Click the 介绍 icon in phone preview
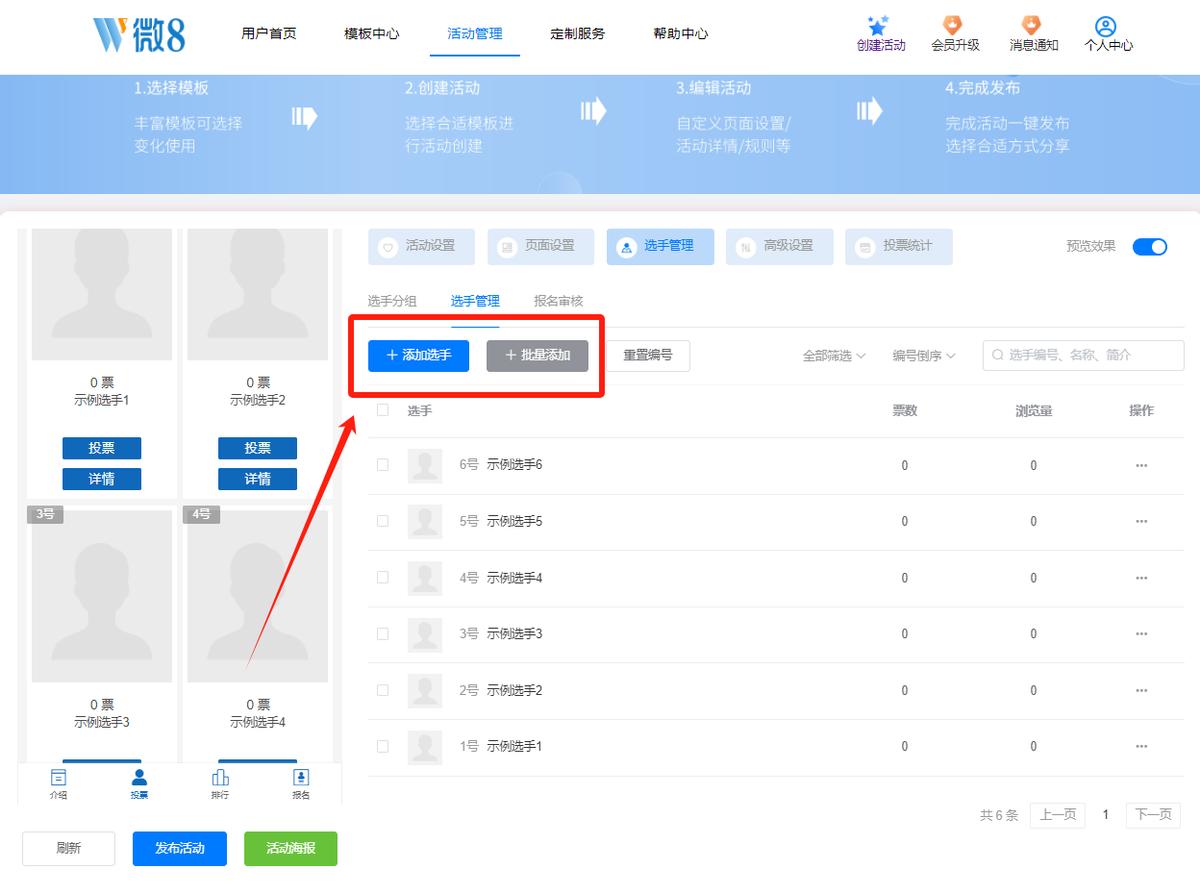Viewport: 1200px width, 888px height. 59,778
